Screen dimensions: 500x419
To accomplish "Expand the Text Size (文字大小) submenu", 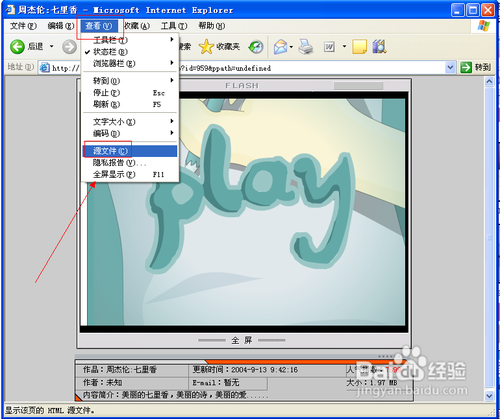I will [x=130, y=122].
